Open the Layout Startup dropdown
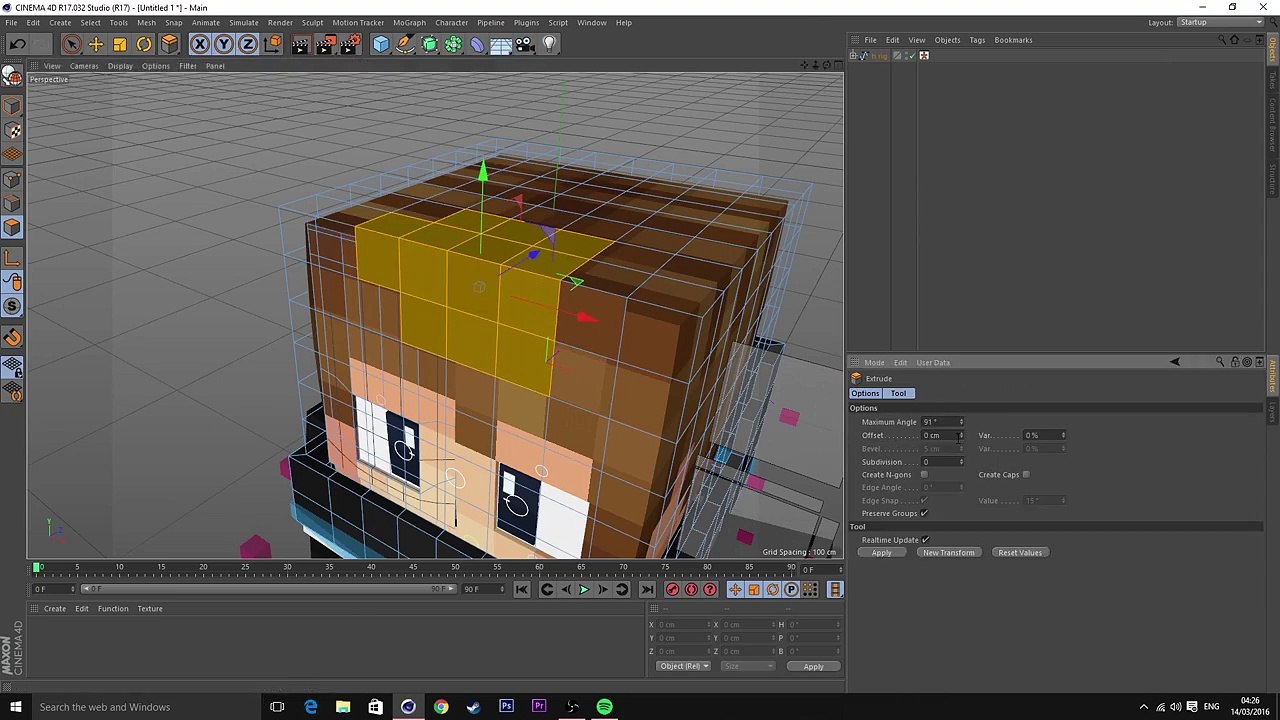 1219,22
